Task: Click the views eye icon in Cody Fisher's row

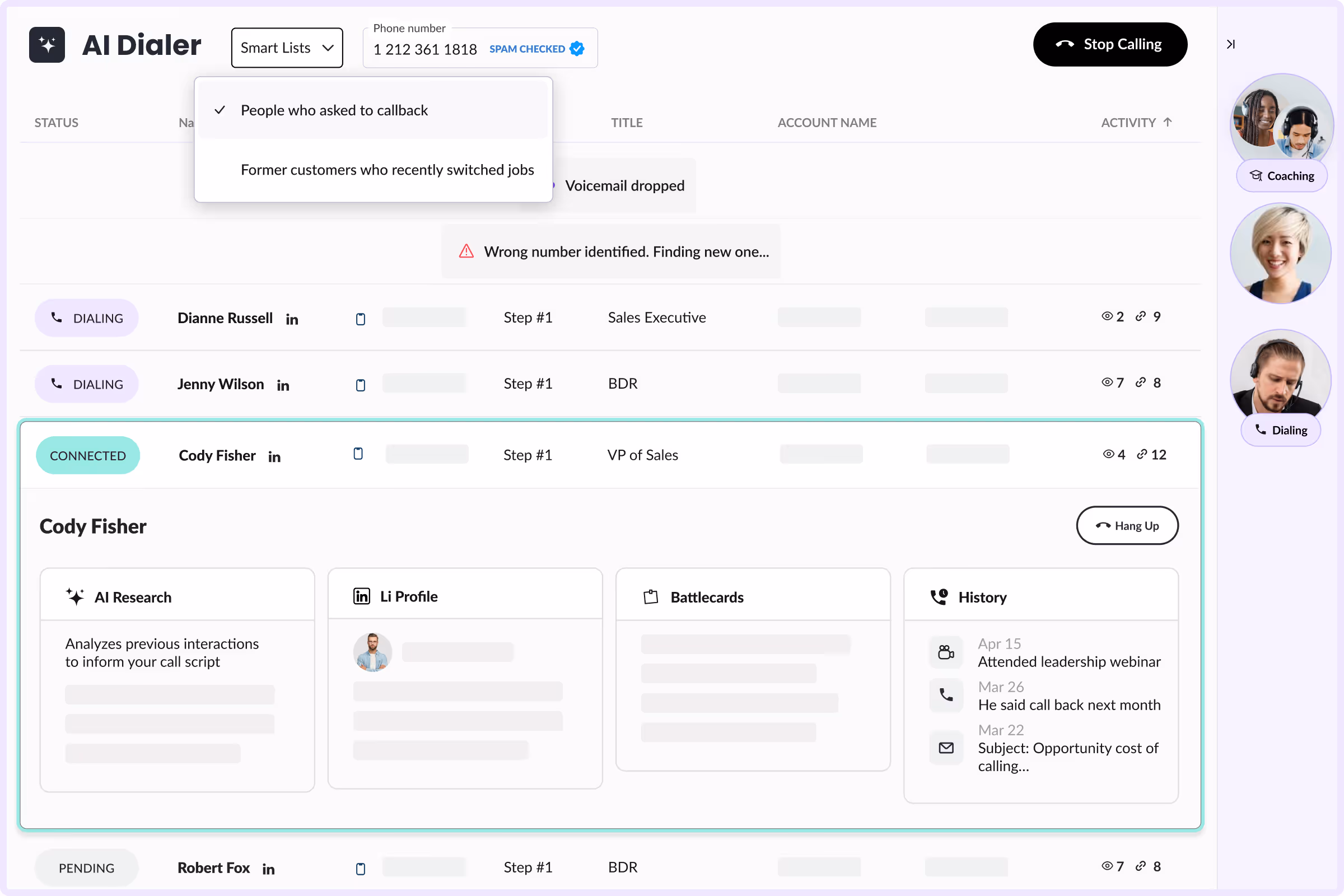Action: 1108,454
